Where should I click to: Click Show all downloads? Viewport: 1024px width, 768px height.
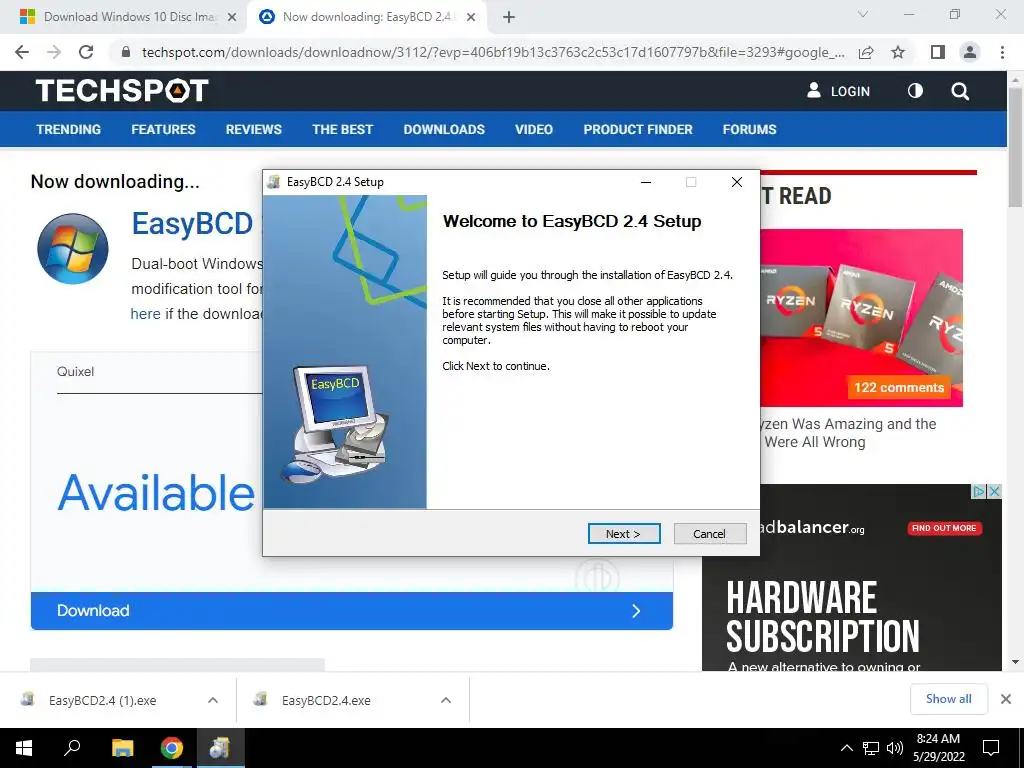[948, 699]
